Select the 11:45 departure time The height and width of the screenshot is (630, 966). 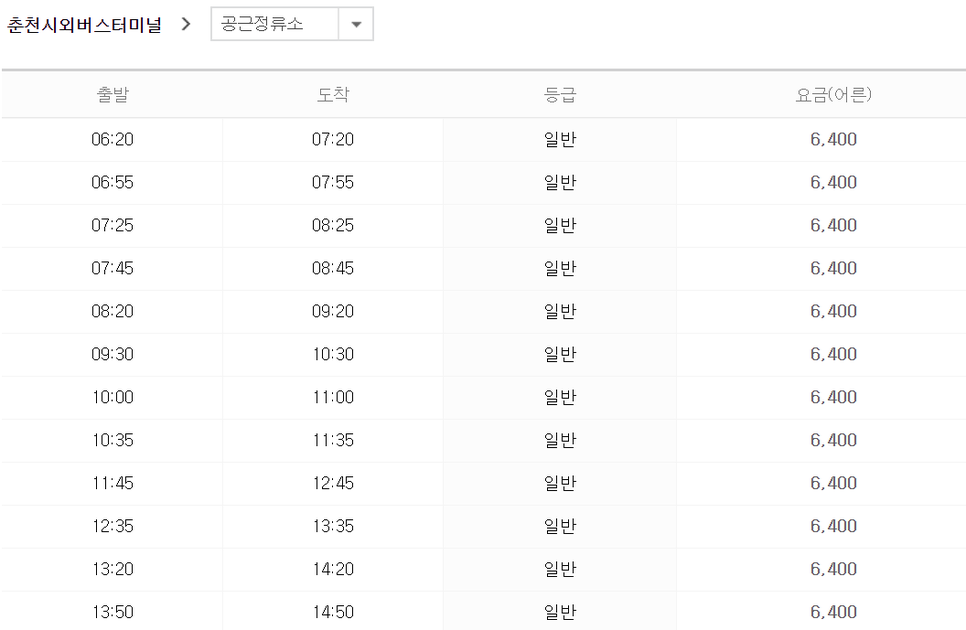coord(112,483)
